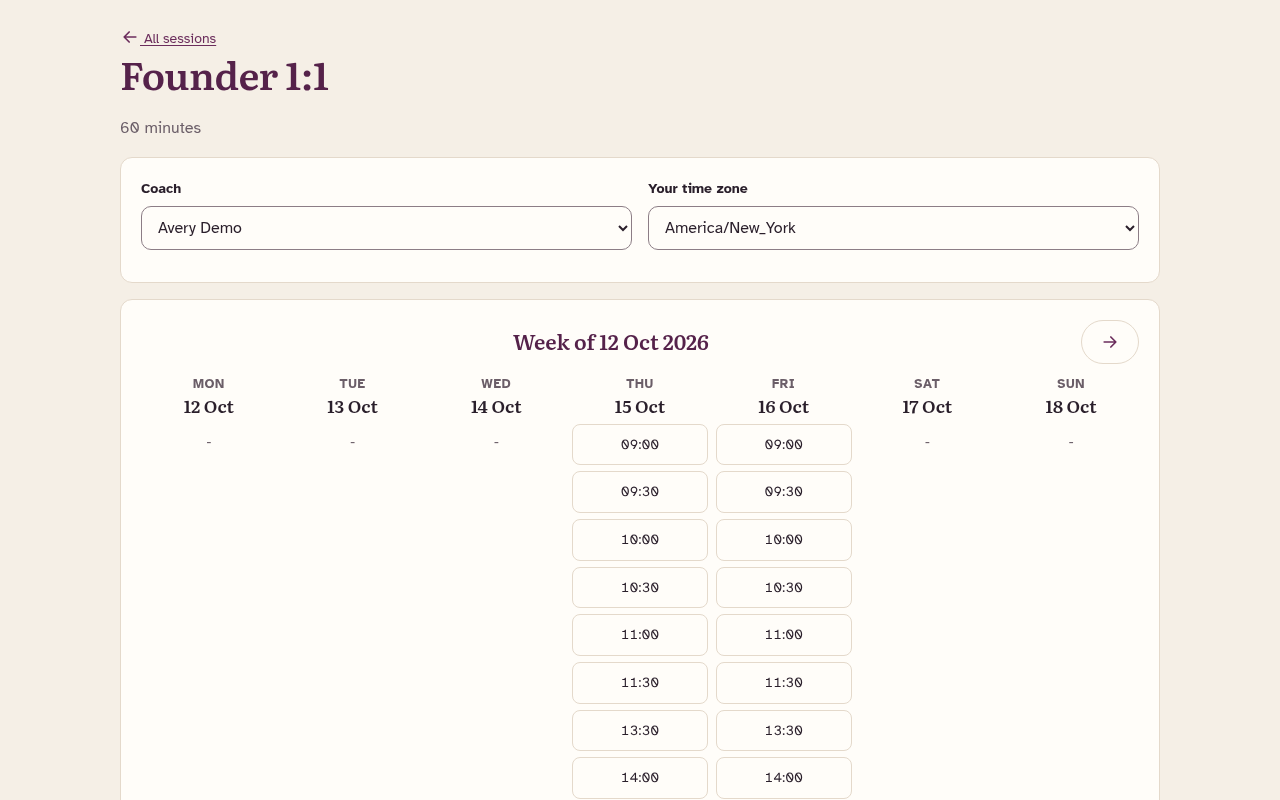Click the All sessions back link
Screen dimensions: 1280x800
click(168, 38)
